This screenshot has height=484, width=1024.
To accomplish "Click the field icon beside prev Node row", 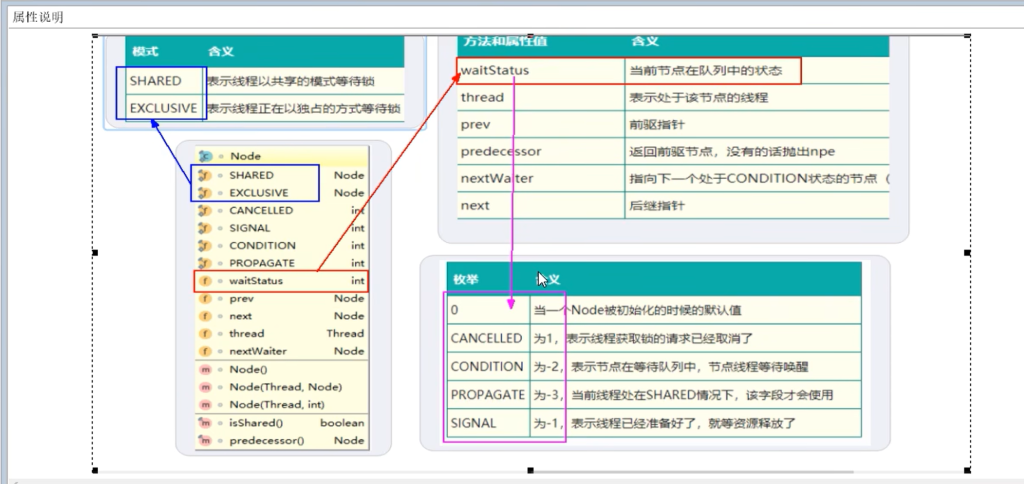I will tap(205, 298).
